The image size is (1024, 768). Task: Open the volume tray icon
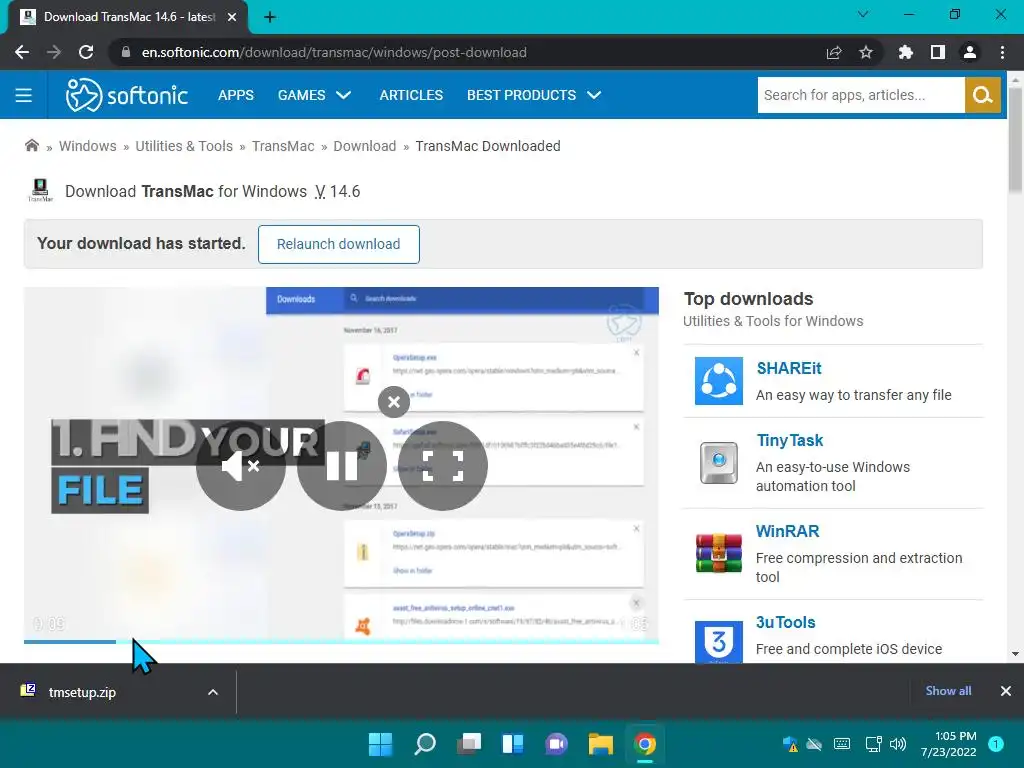click(x=898, y=744)
